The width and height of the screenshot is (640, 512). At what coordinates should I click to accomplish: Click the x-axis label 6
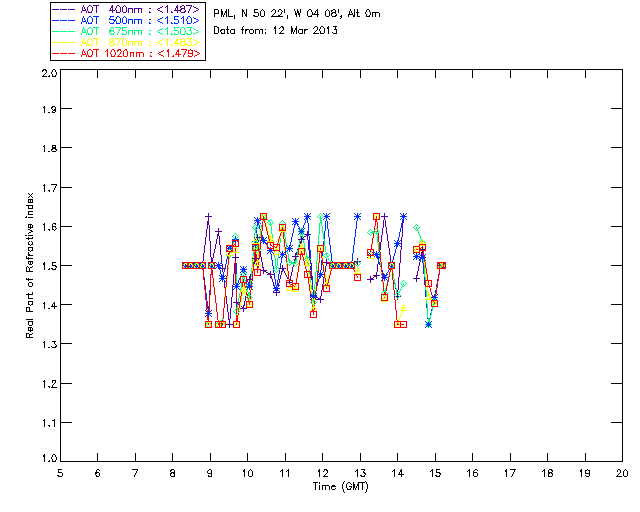(x=98, y=473)
